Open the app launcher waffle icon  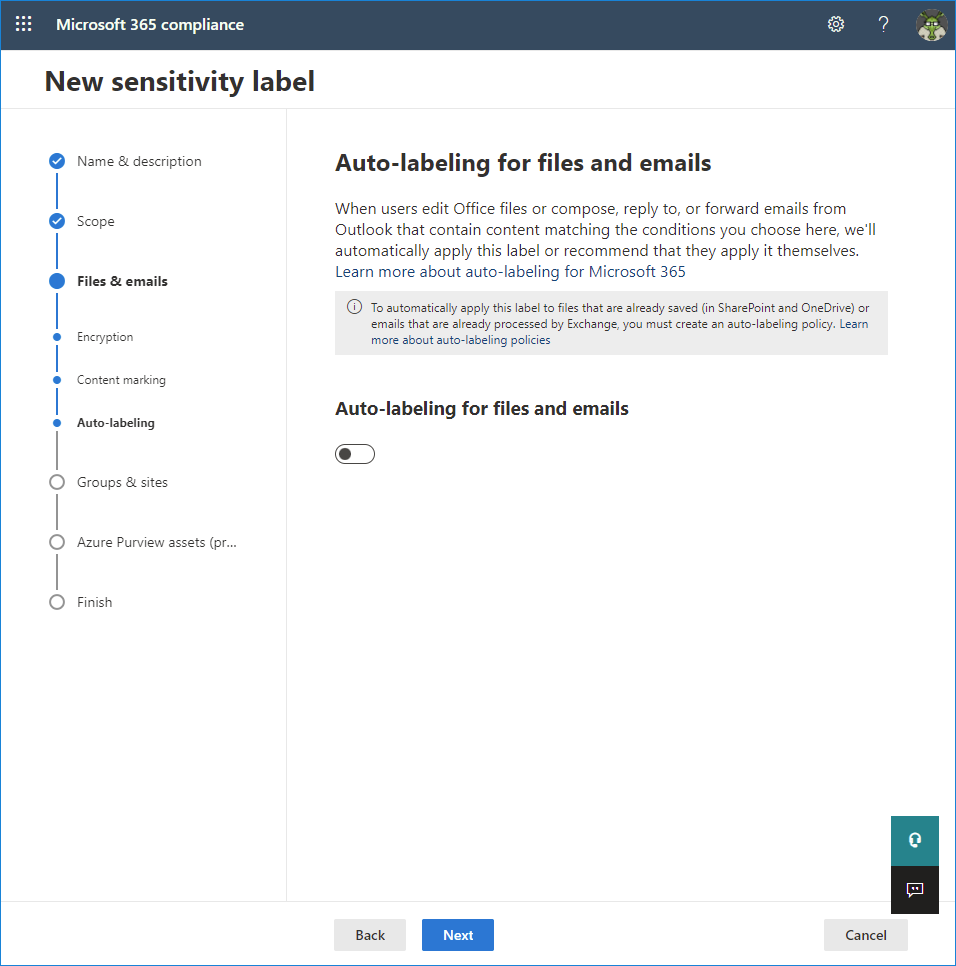click(23, 24)
